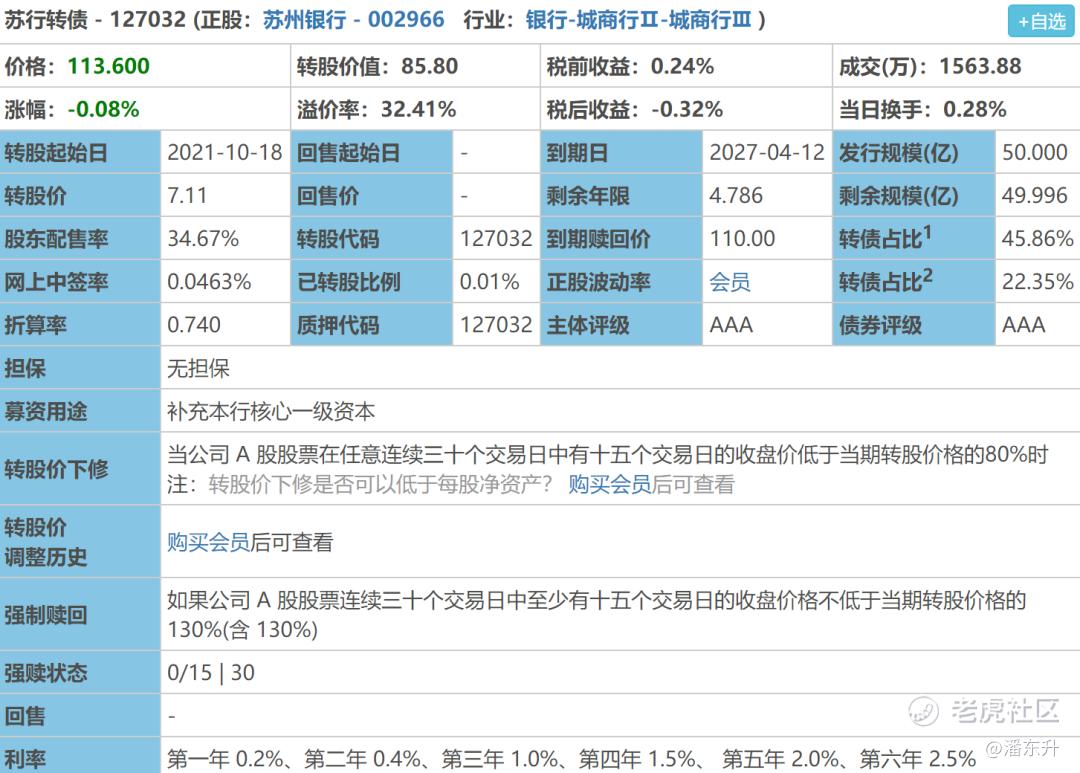Select the price value 113.600

[x=108, y=66]
